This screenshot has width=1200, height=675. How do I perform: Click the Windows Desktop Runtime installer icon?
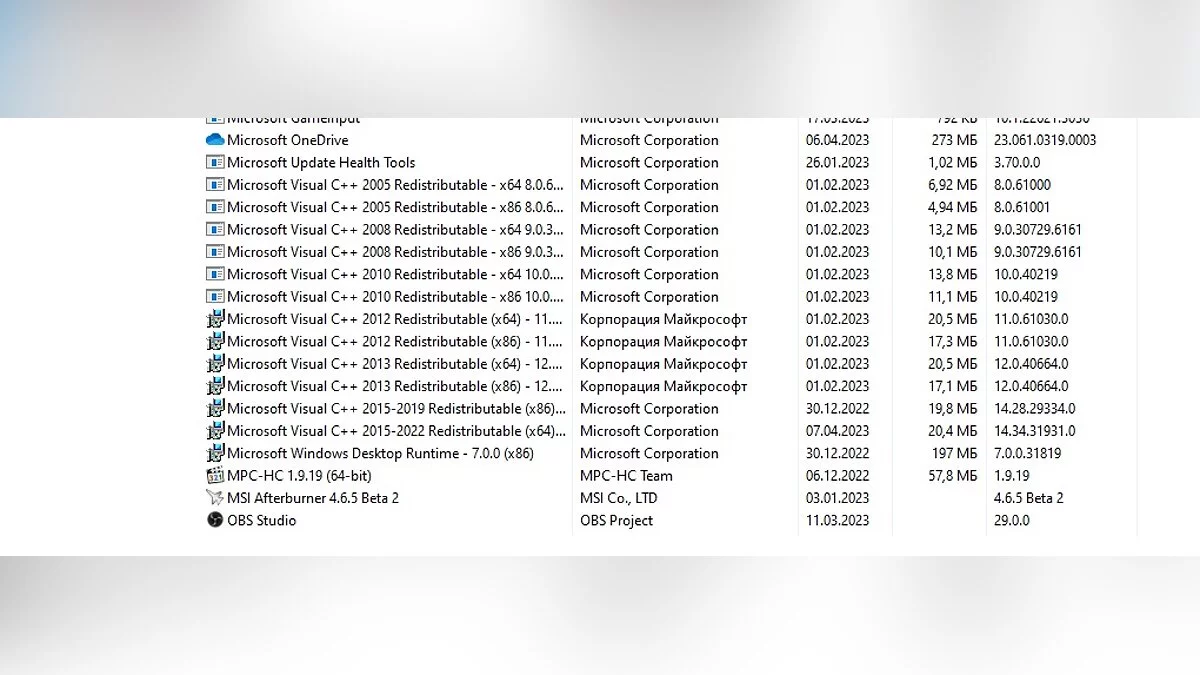click(x=215, y=453)
